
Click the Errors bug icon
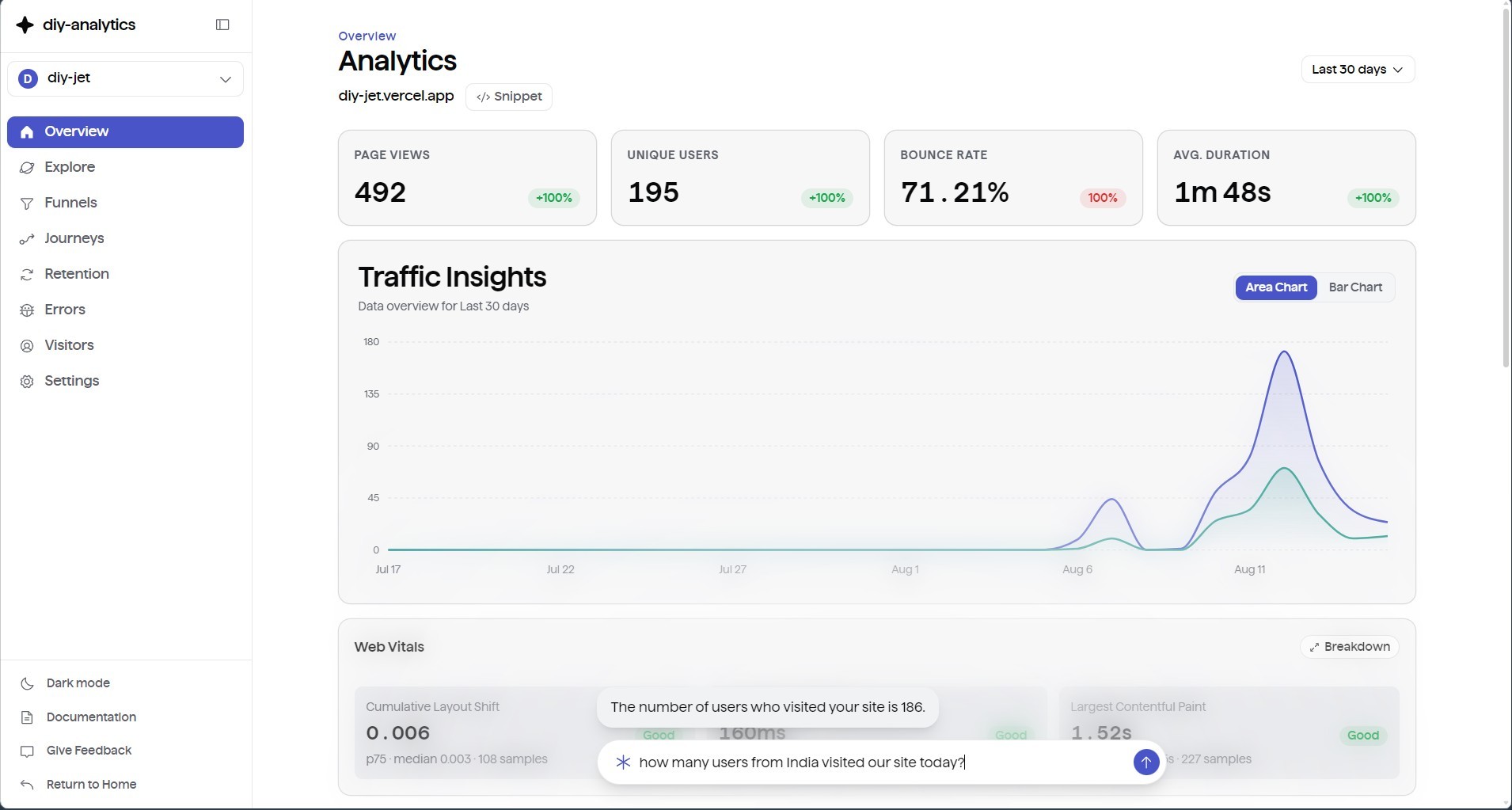click(x=27, y=310)
